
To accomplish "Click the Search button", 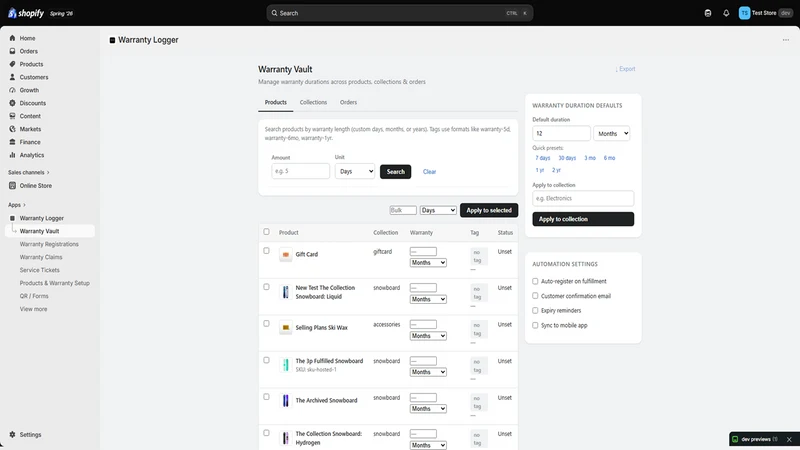I will tap(395, 171).
